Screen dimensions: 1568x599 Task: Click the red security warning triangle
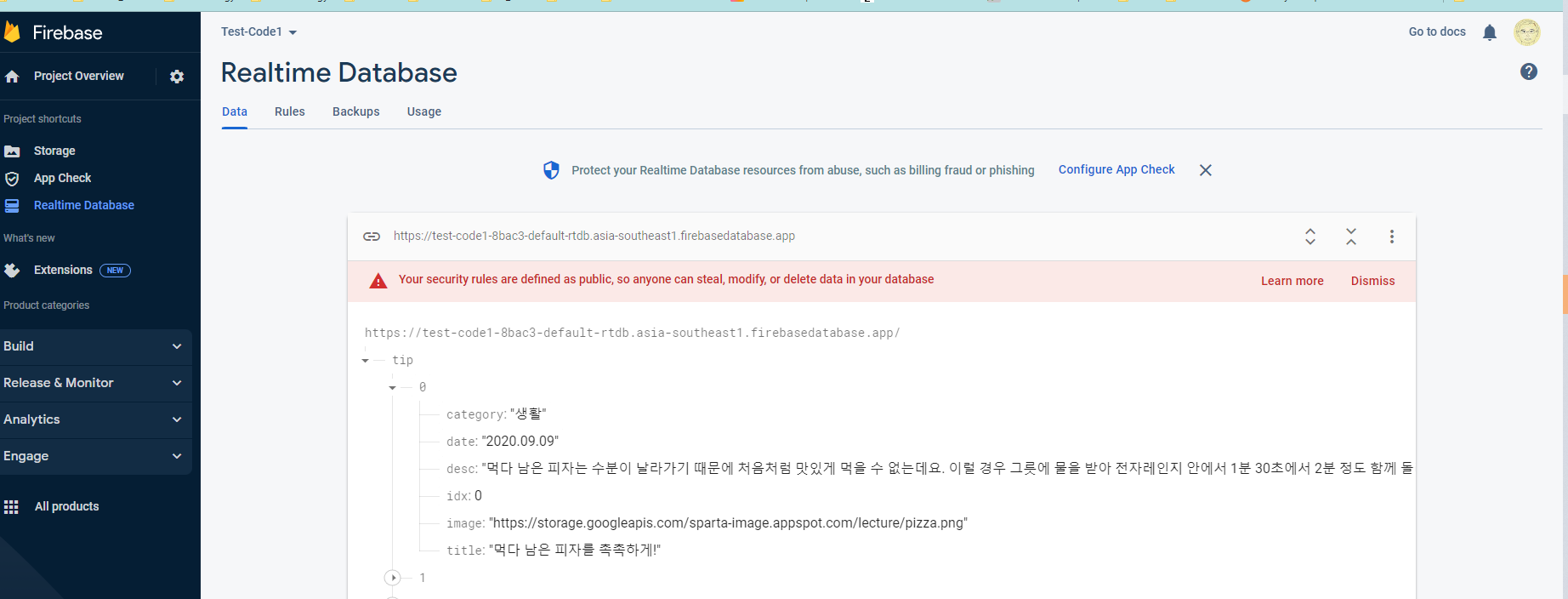[378, 281]
